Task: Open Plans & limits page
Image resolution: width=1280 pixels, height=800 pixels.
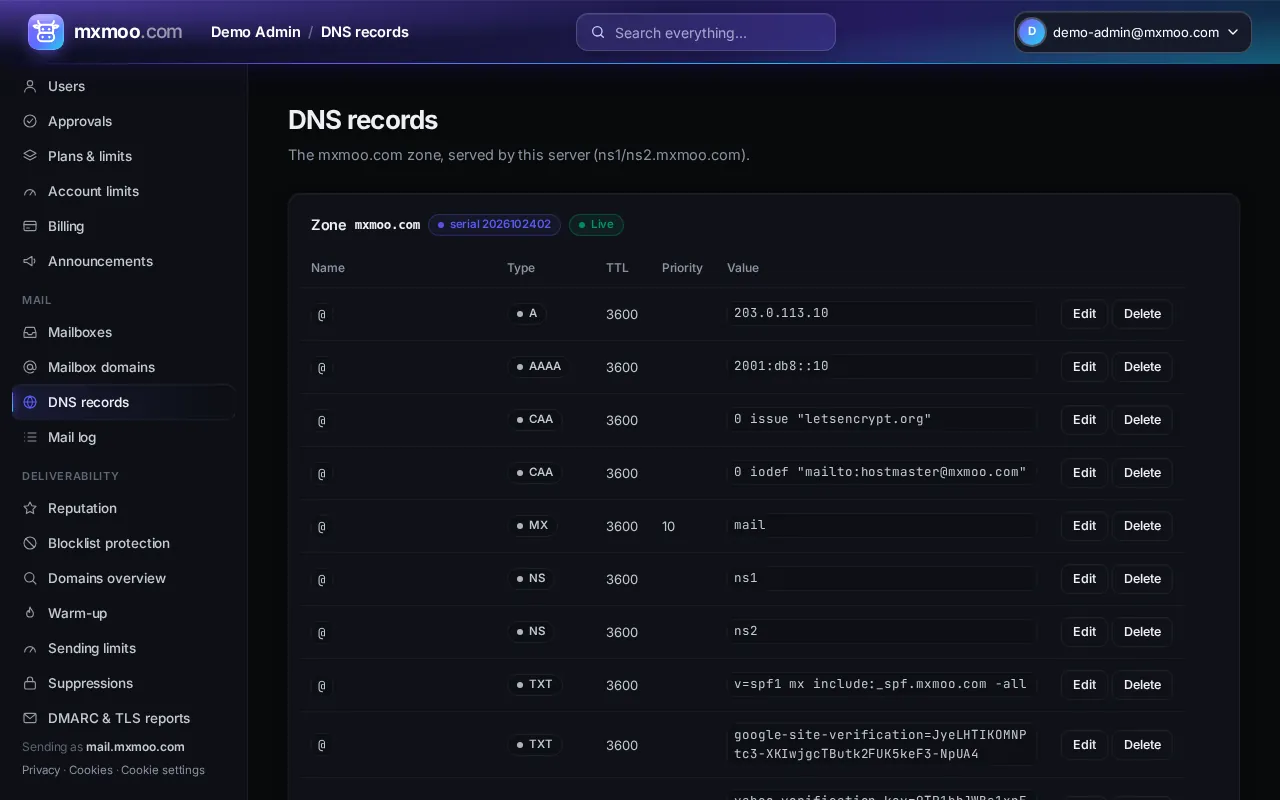Action: pos(124,156)
